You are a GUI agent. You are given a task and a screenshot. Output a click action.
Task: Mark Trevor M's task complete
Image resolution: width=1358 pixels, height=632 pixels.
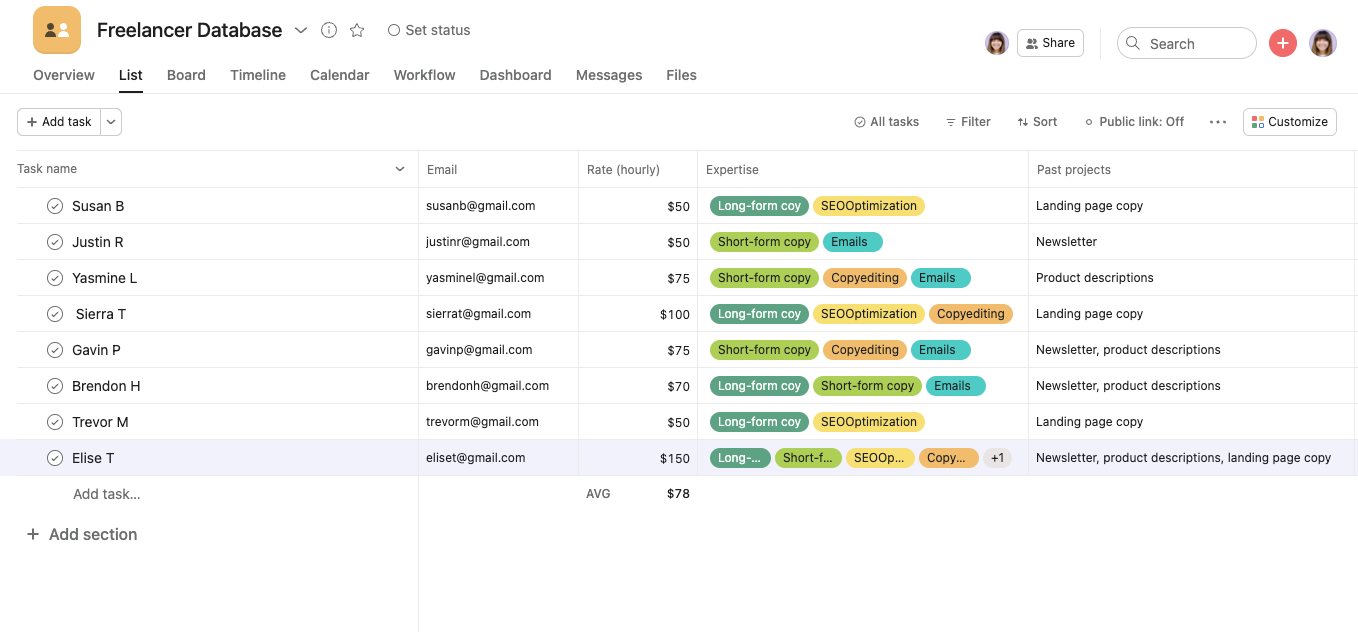pyautogui.click(x=55, y=422)
